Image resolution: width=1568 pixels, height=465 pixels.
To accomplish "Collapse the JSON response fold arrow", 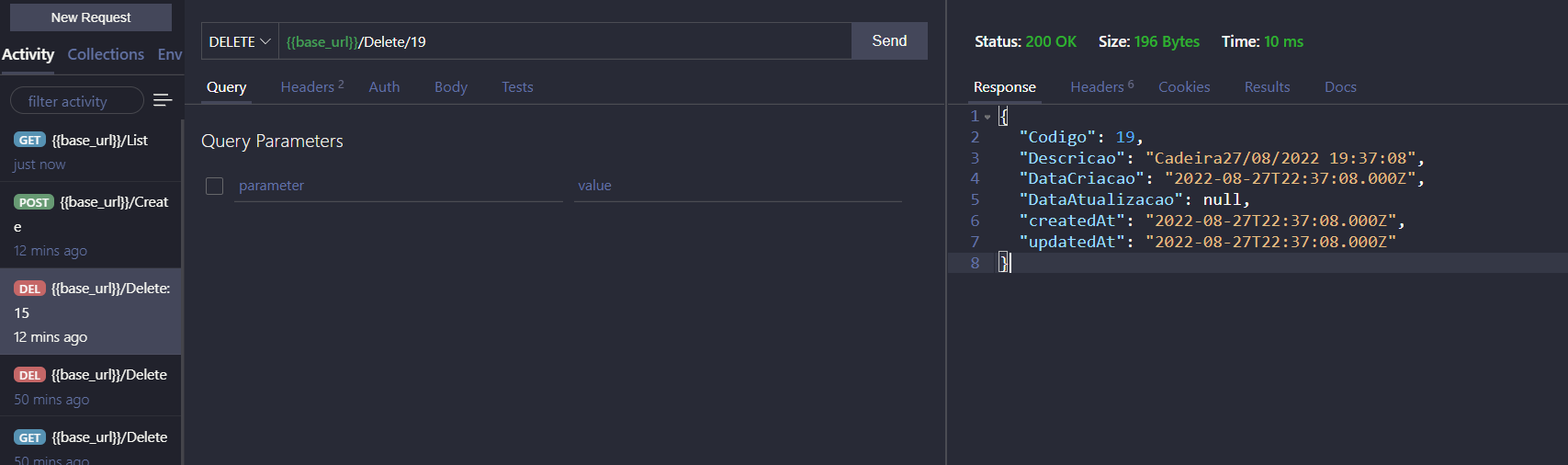I will (x=987, y=117).
